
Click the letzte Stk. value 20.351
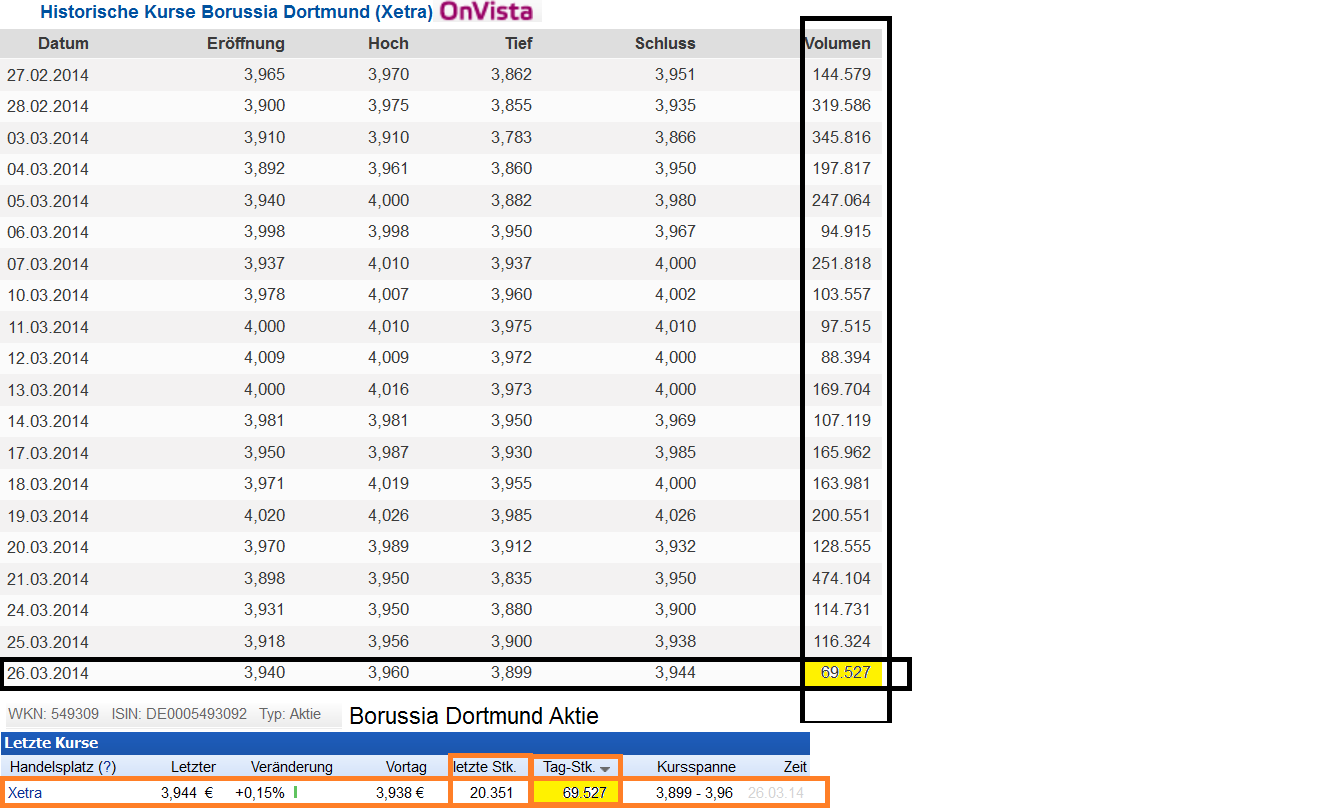[490, 793]
